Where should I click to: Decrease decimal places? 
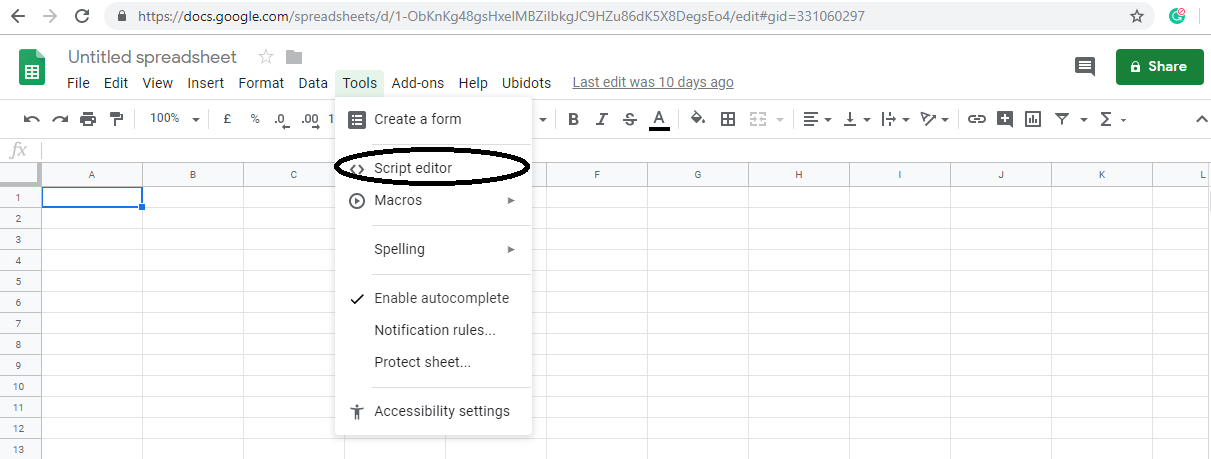(282, 120)
